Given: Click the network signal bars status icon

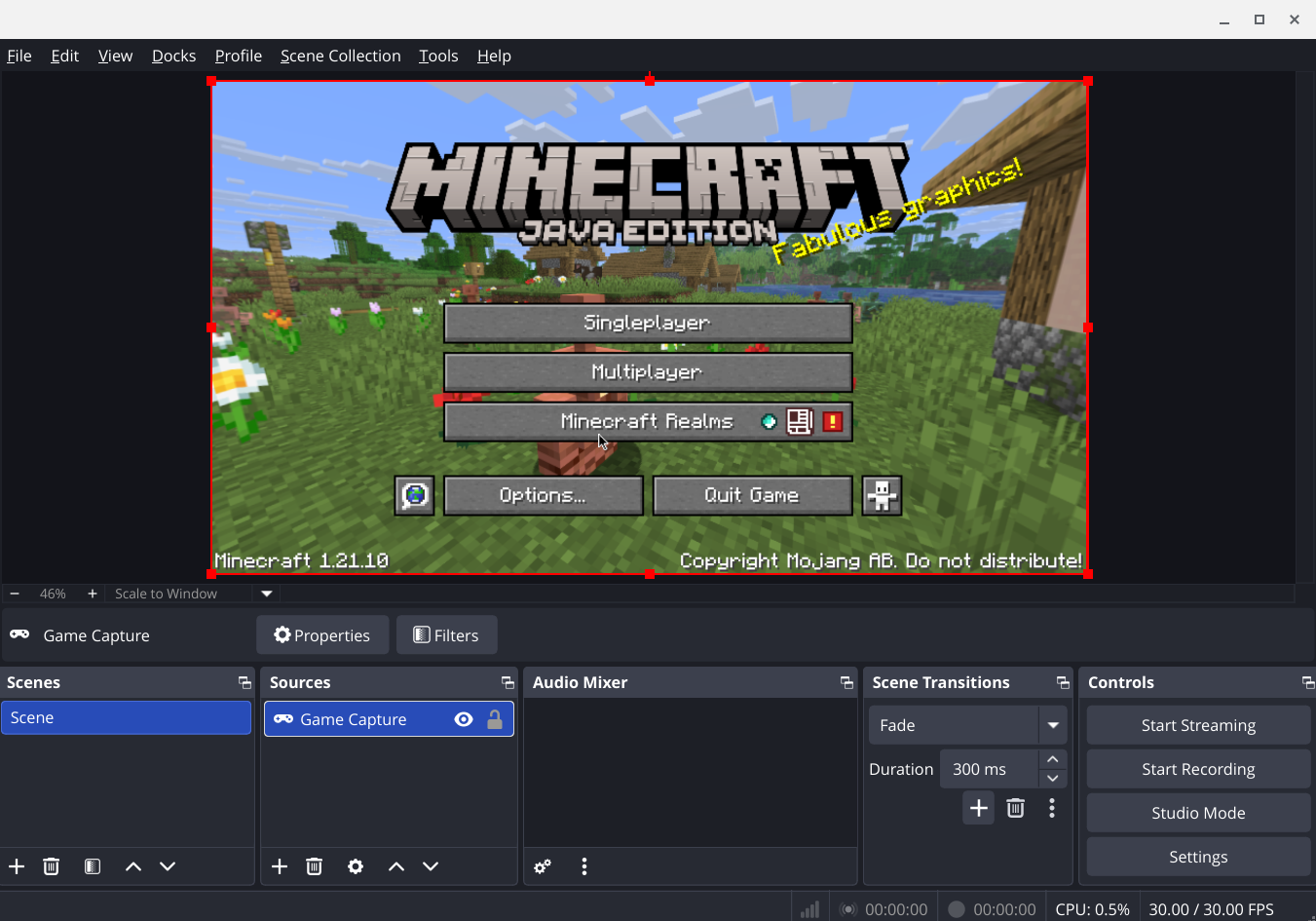Looking at the screenshot, I should click(x=809, y=909).
